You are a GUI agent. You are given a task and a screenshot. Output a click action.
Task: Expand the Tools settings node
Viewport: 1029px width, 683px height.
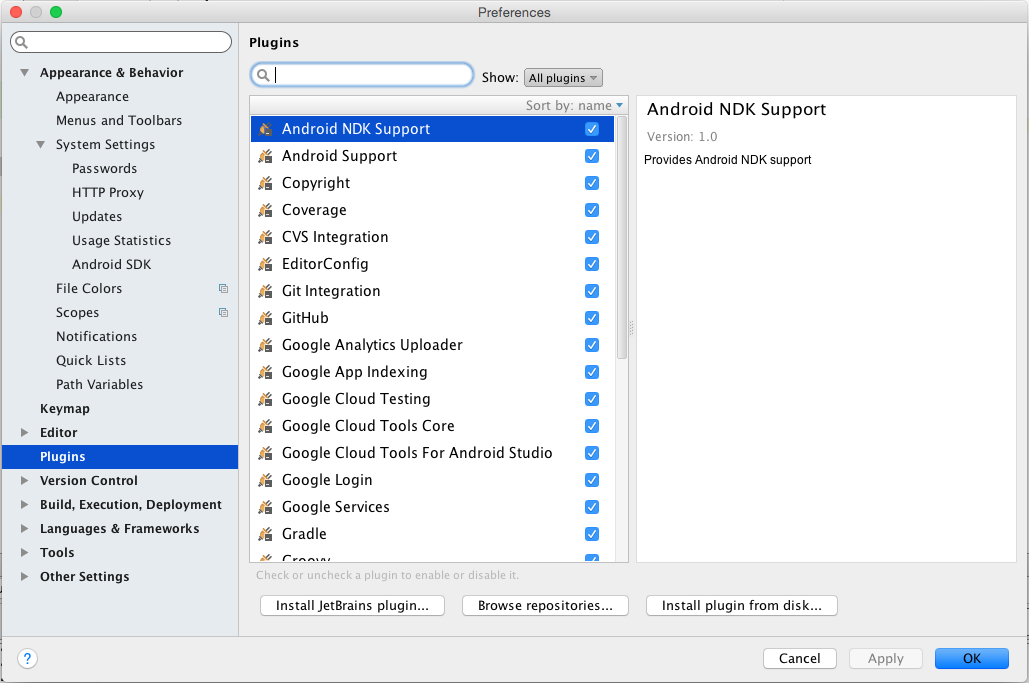(x=24, y=552)
